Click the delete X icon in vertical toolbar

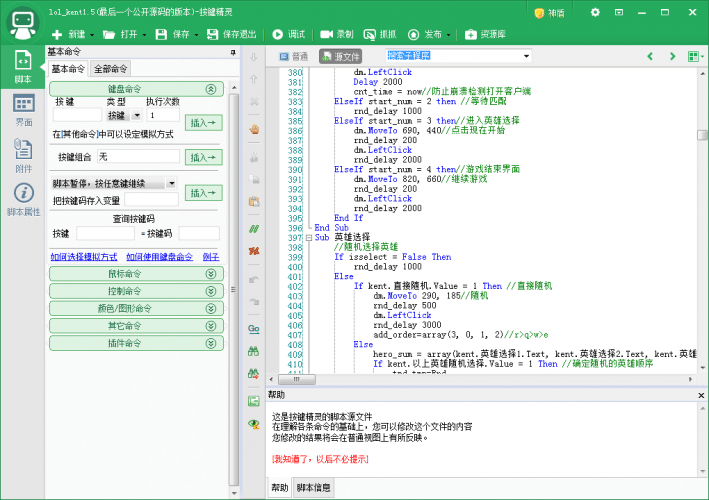click(x=254, y=101)
